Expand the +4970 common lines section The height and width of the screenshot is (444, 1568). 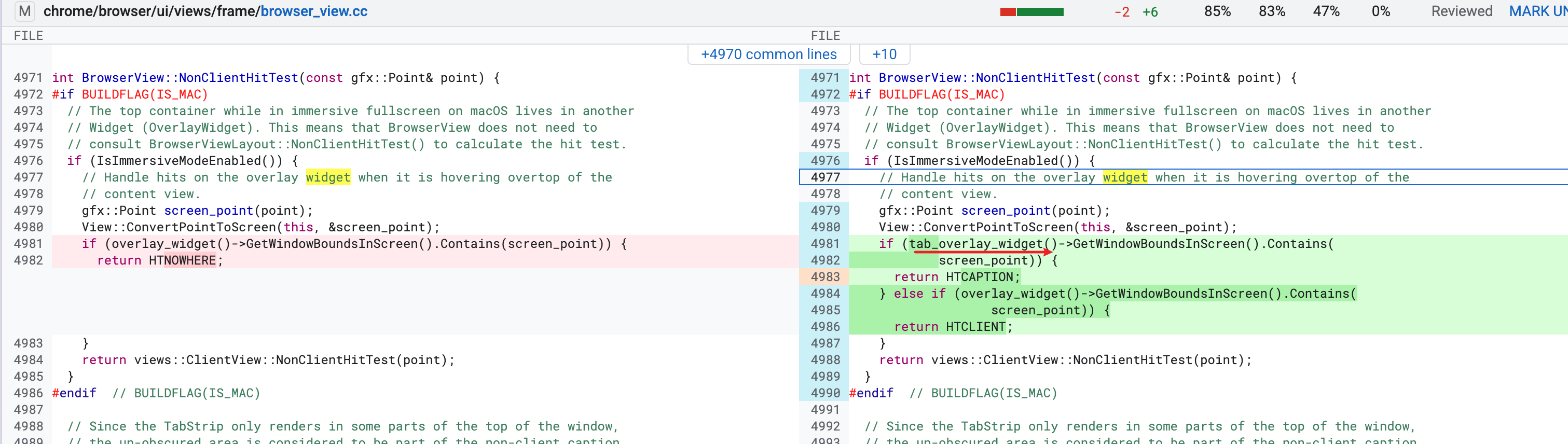[x=768, y=55]
